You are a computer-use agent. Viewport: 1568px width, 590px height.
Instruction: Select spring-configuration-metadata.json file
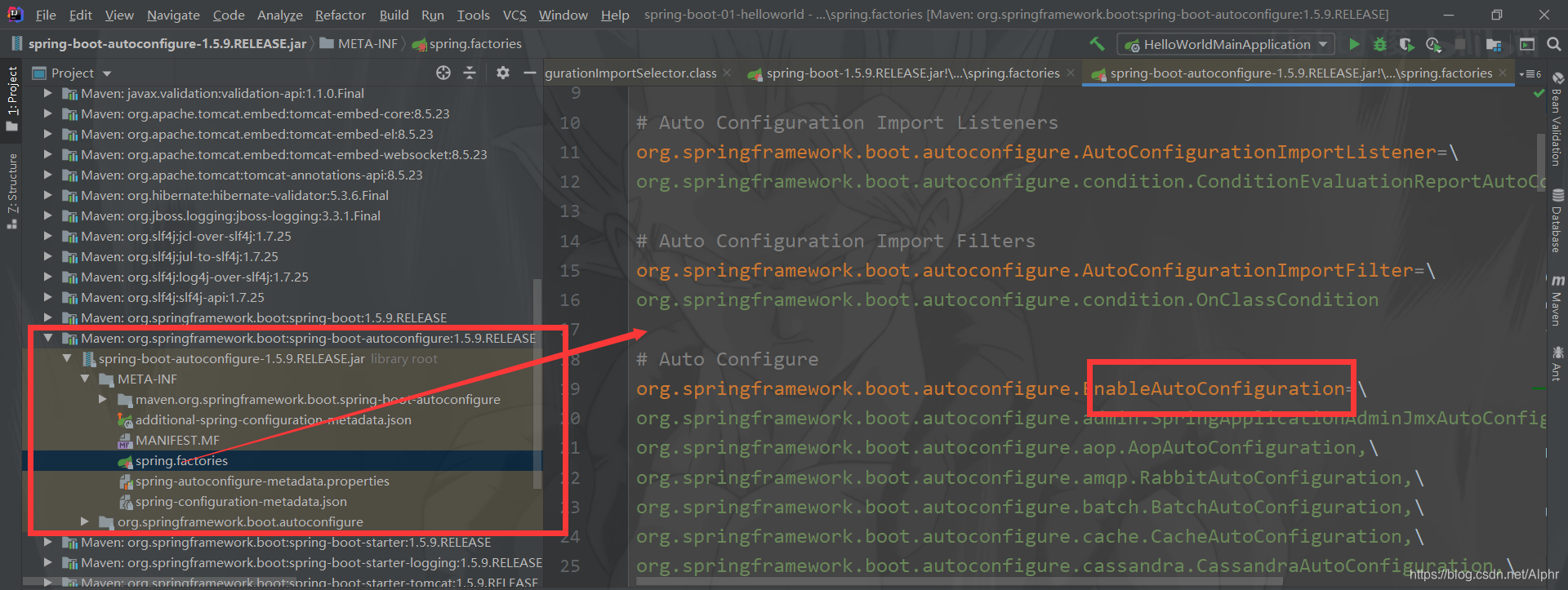click(x=241, y=501)
